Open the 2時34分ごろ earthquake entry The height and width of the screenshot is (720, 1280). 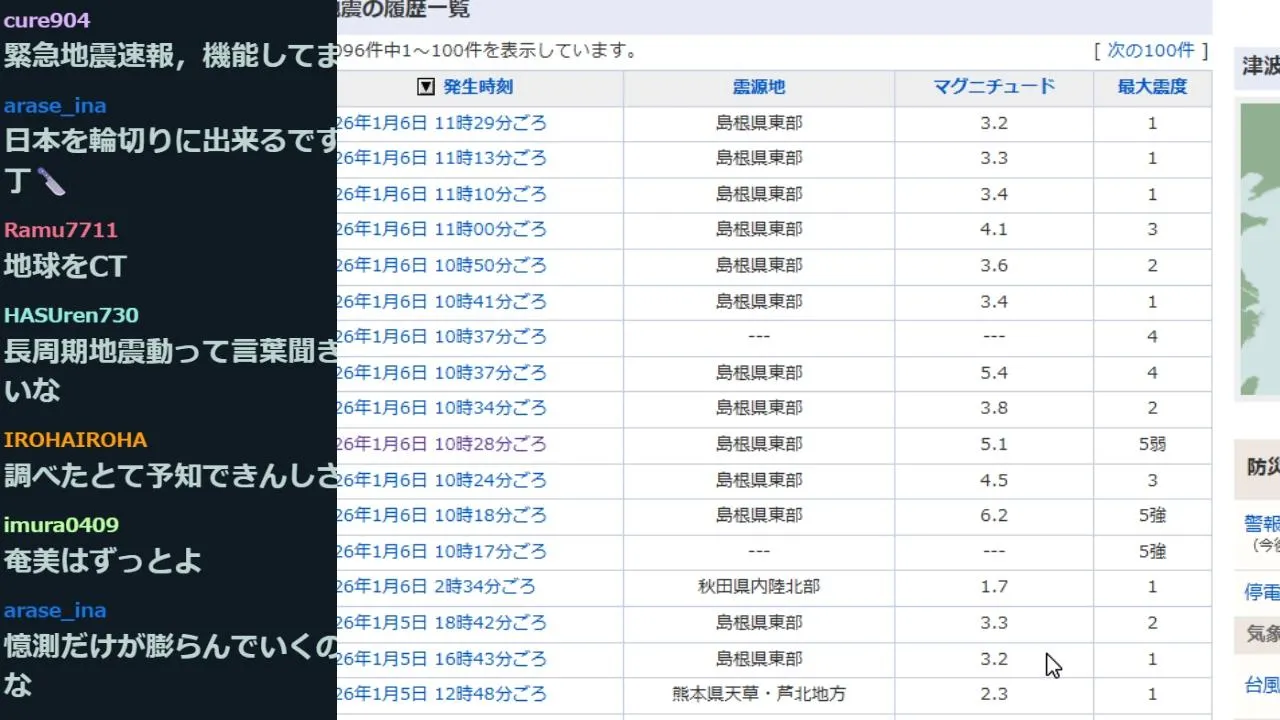click(436, 587)
